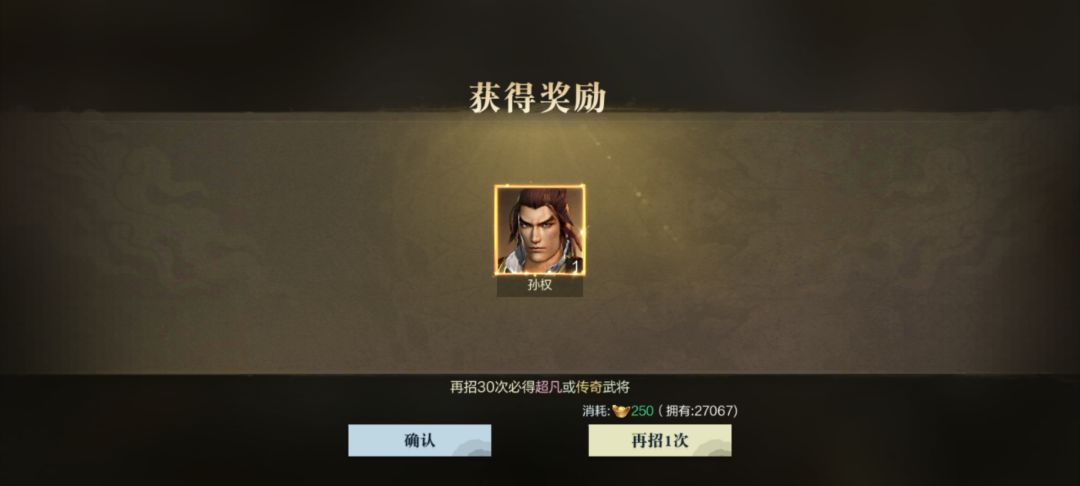Tap the gold ingot currency icon
Screen dimensions: 1080x486
click(x=621, y=411)
